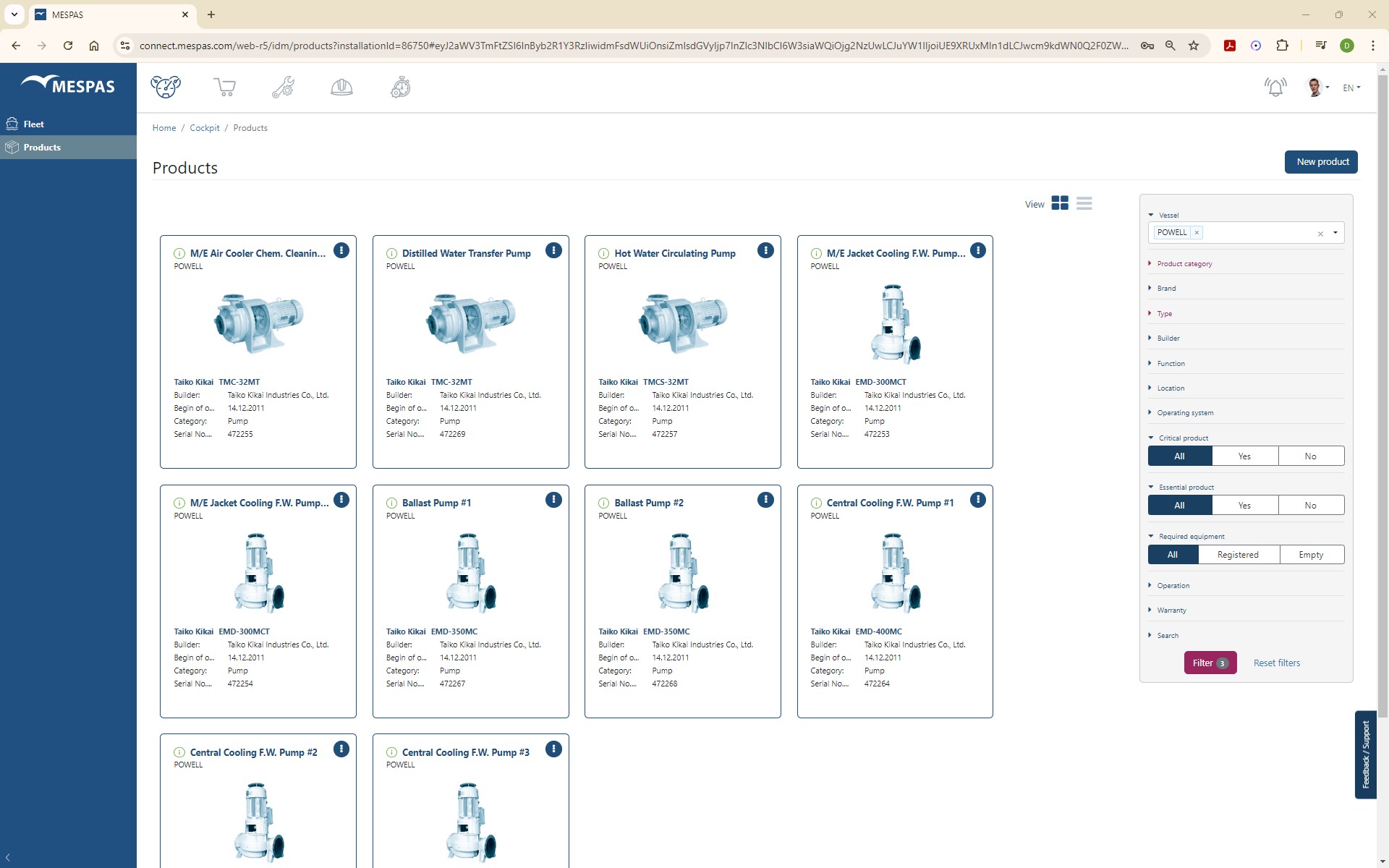Open the Feedback / Support tab
Image resolution: width=1389 pixels, height=868 pixels.
click(x=1365, y=754)
